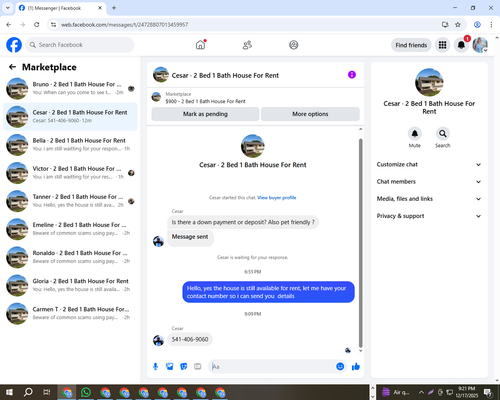Click the Find friends button

(411, 45)
